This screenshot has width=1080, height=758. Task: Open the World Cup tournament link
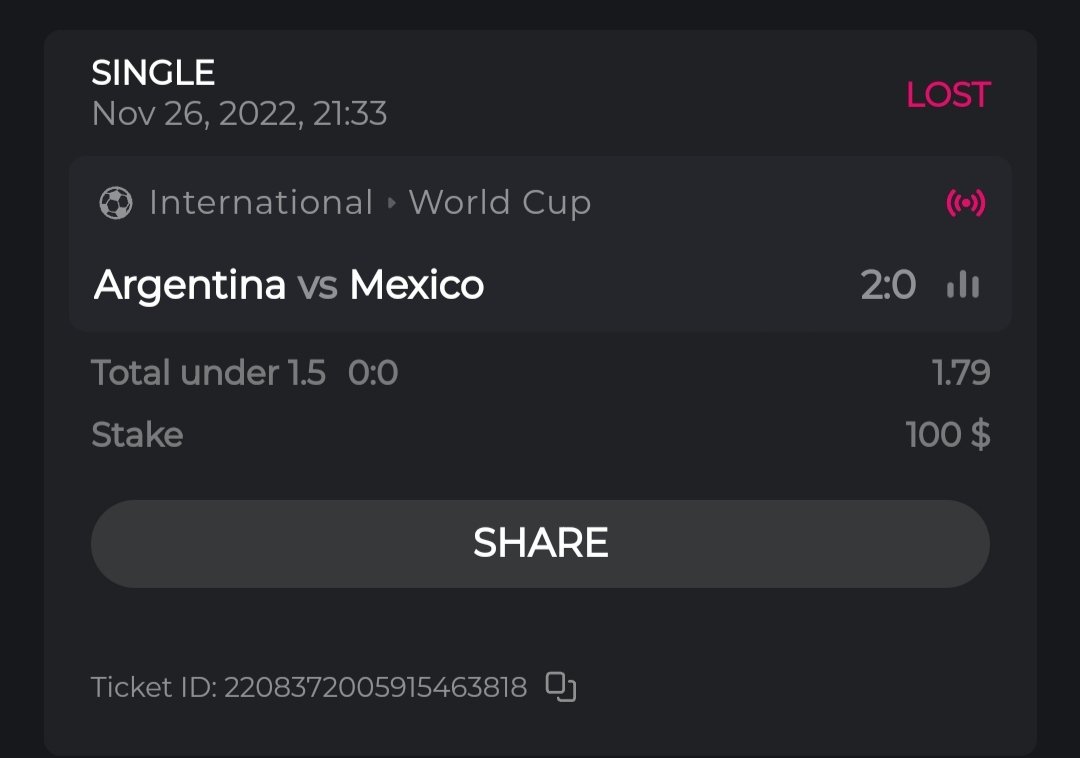tap(500, 203)
